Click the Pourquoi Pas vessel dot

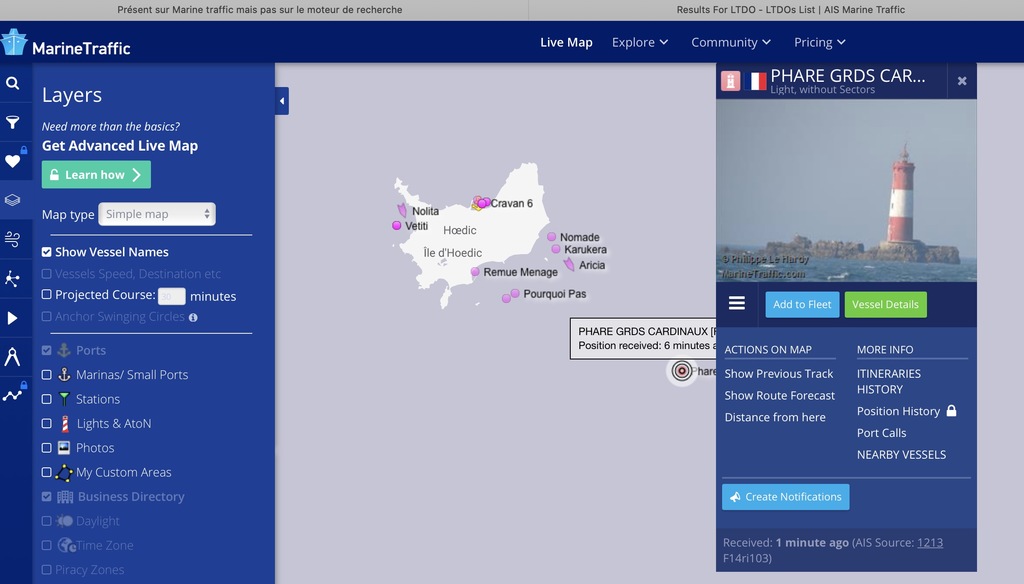[515, 294]
